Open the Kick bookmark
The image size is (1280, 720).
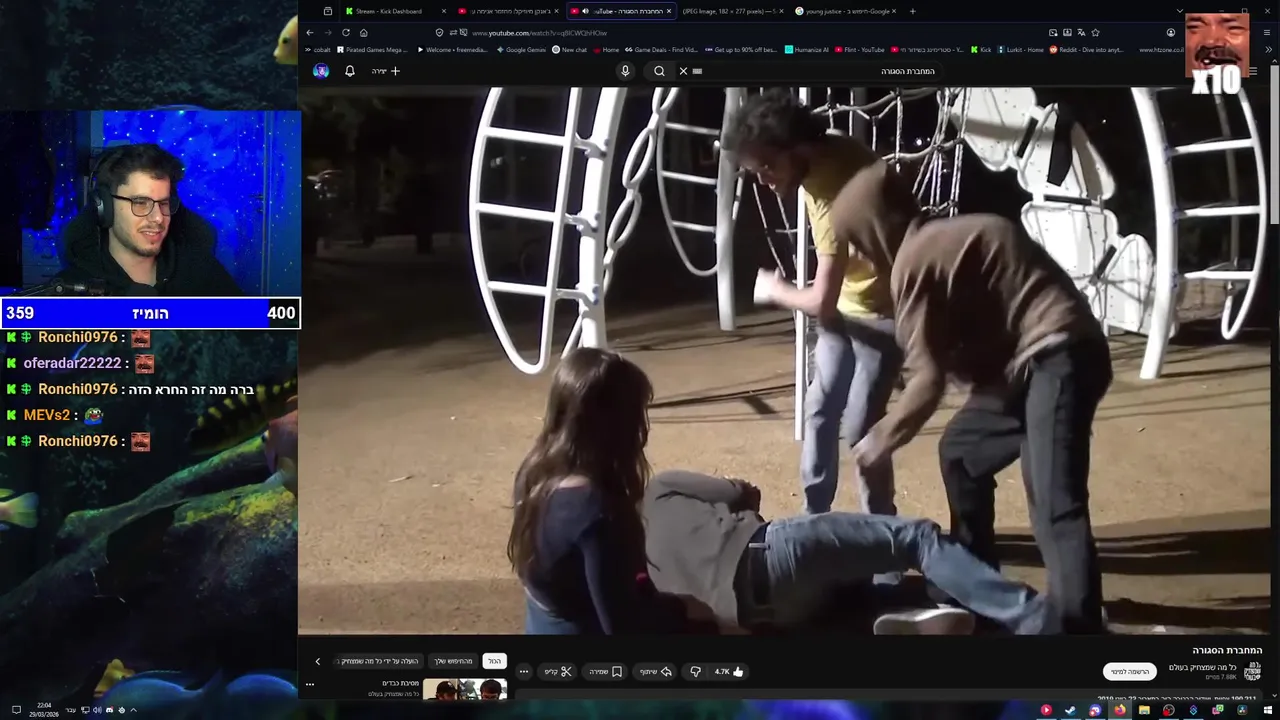(x=980, y=49)
